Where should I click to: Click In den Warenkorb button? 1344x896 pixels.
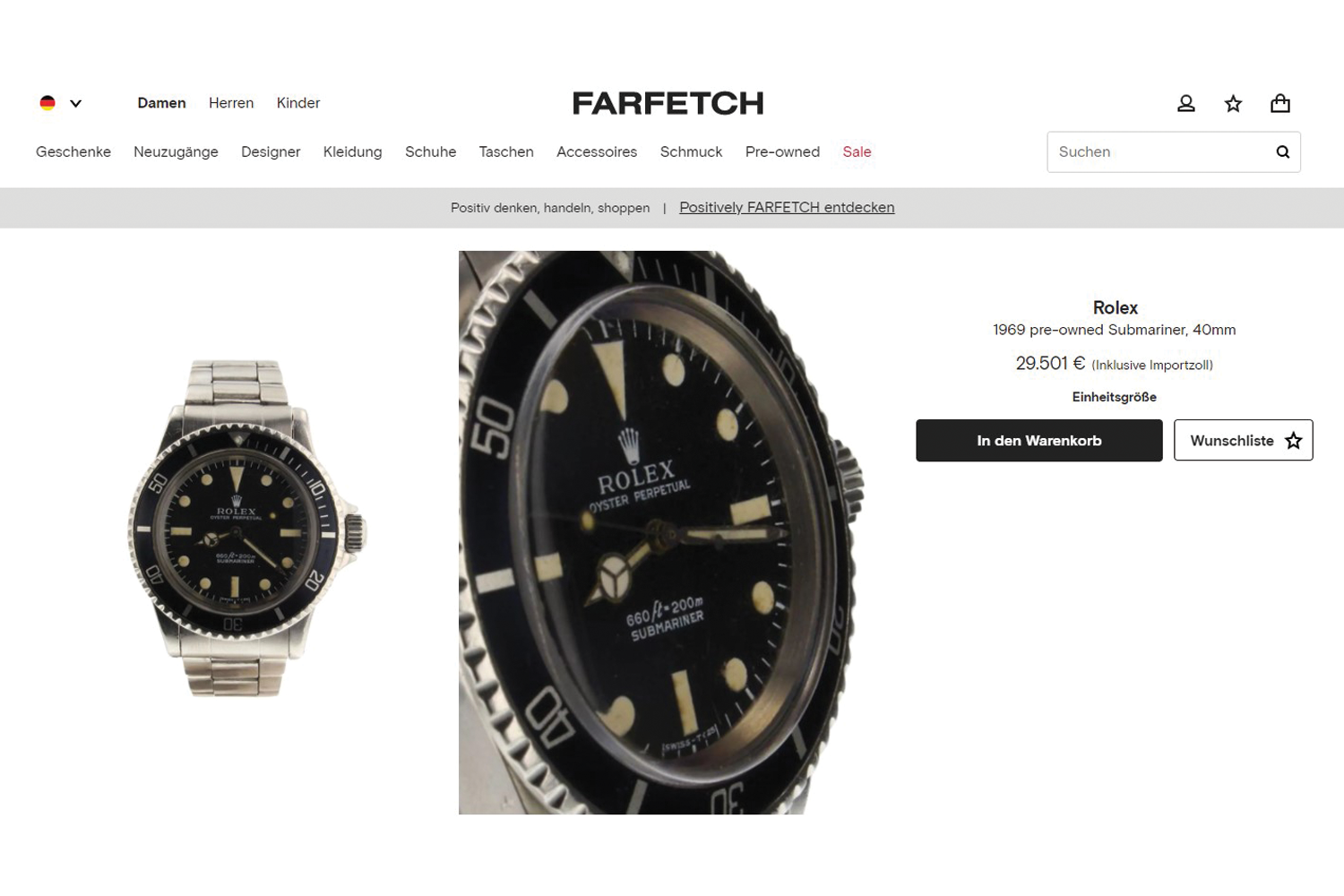1038,440
